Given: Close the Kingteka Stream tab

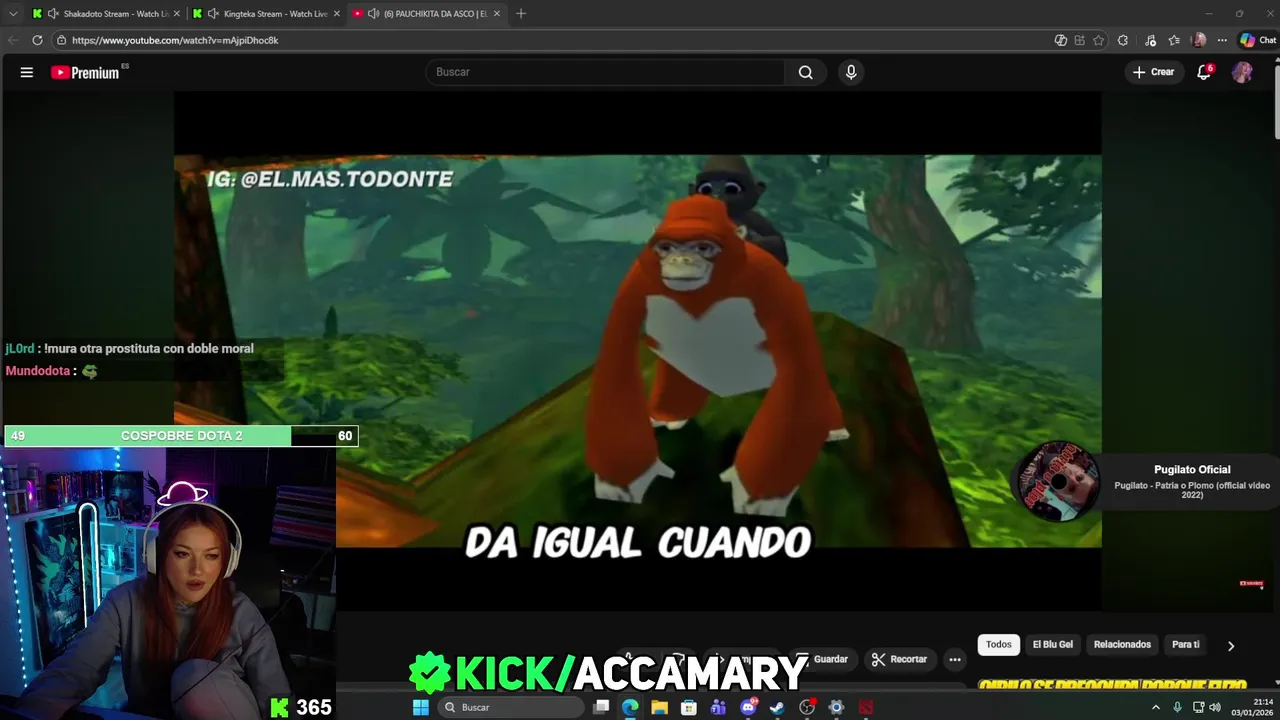Looking at the screenshot, I should (336, 14).
